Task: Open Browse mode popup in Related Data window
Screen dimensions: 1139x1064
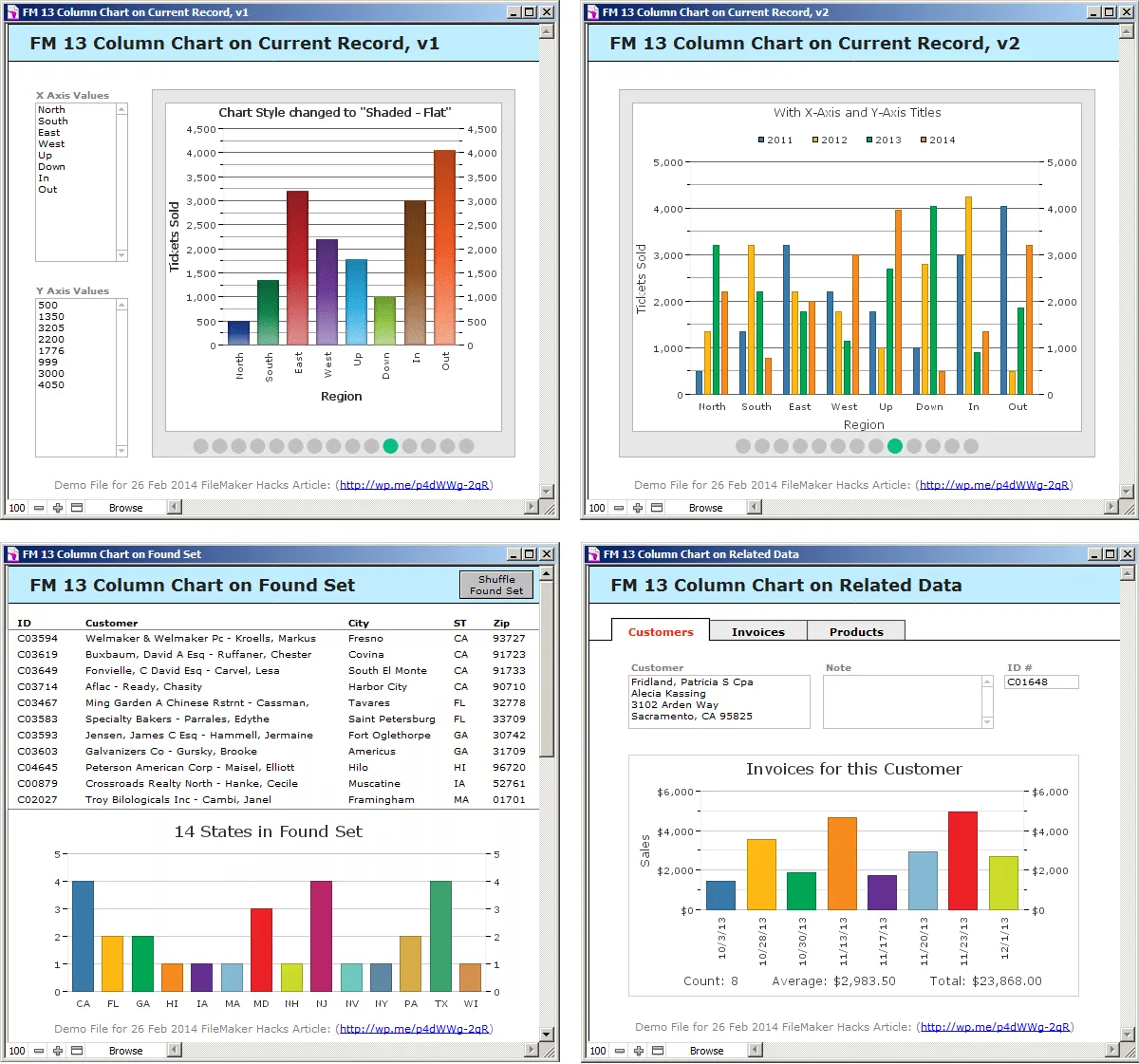Action: tap(707, 1051)
